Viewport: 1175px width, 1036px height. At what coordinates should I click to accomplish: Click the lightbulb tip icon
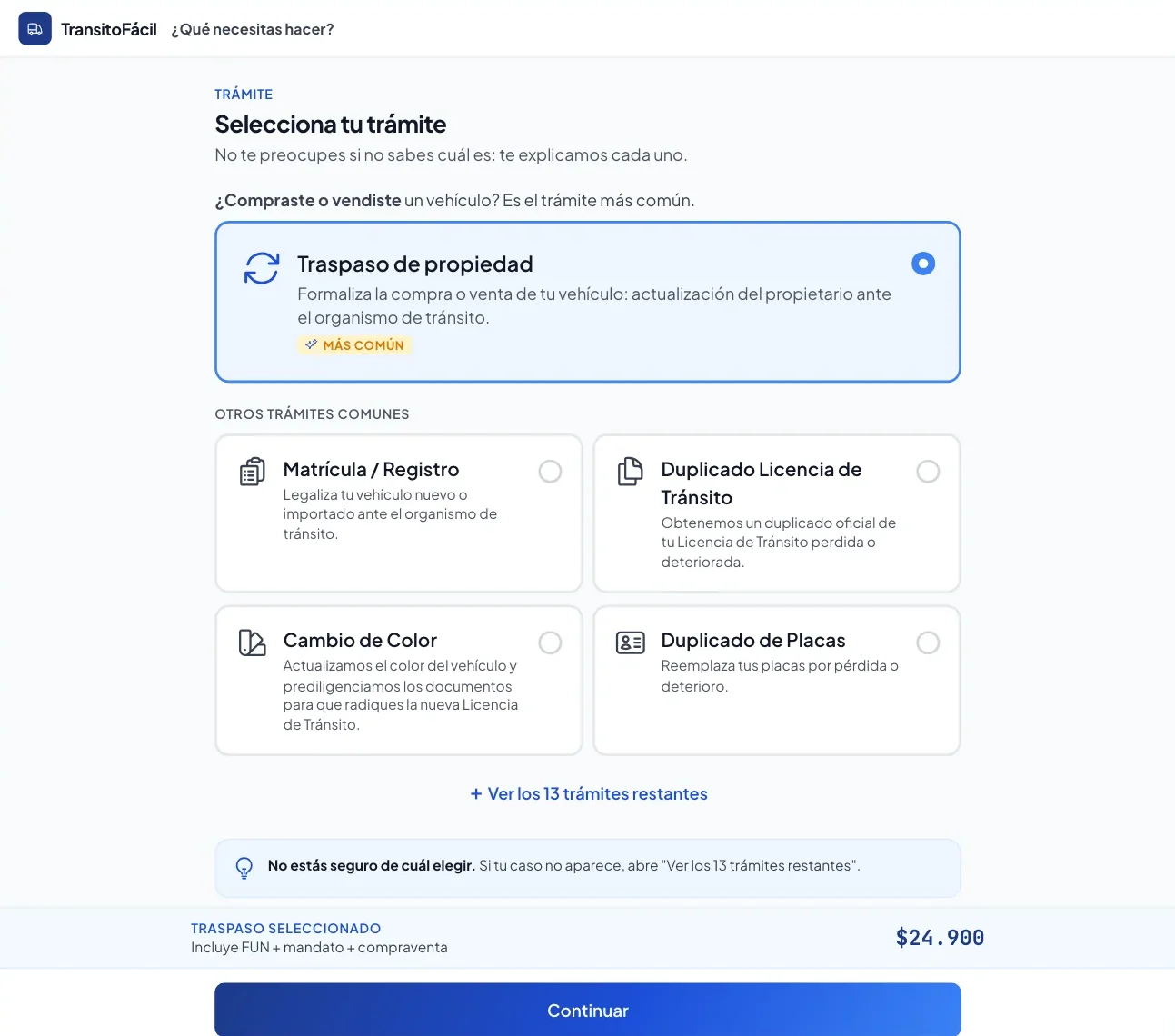click(x=244, y=868)
